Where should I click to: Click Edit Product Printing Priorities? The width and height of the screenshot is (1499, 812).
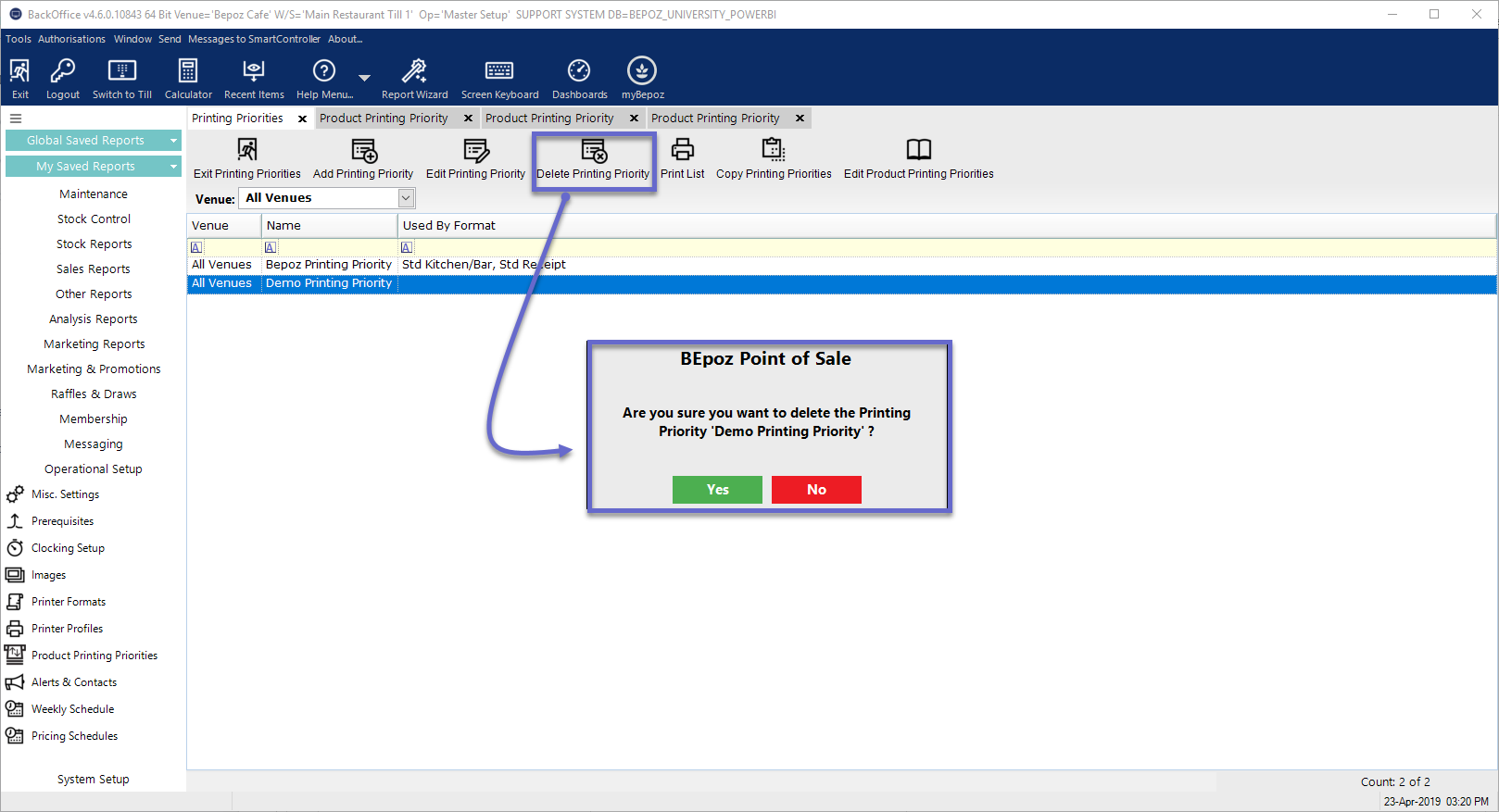pos(918,158)
